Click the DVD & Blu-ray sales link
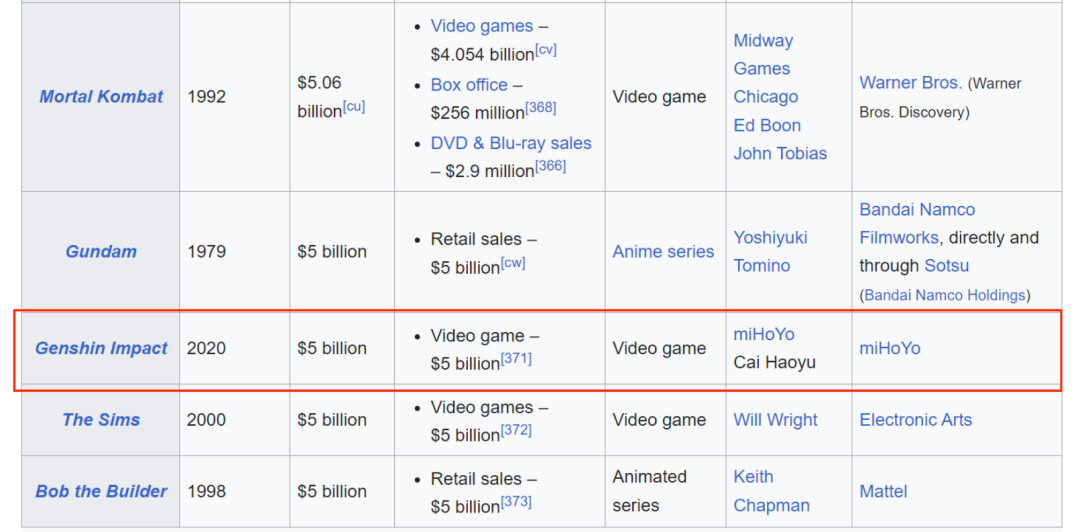Viewport: 1080px width, 532px height. point(511,143)
